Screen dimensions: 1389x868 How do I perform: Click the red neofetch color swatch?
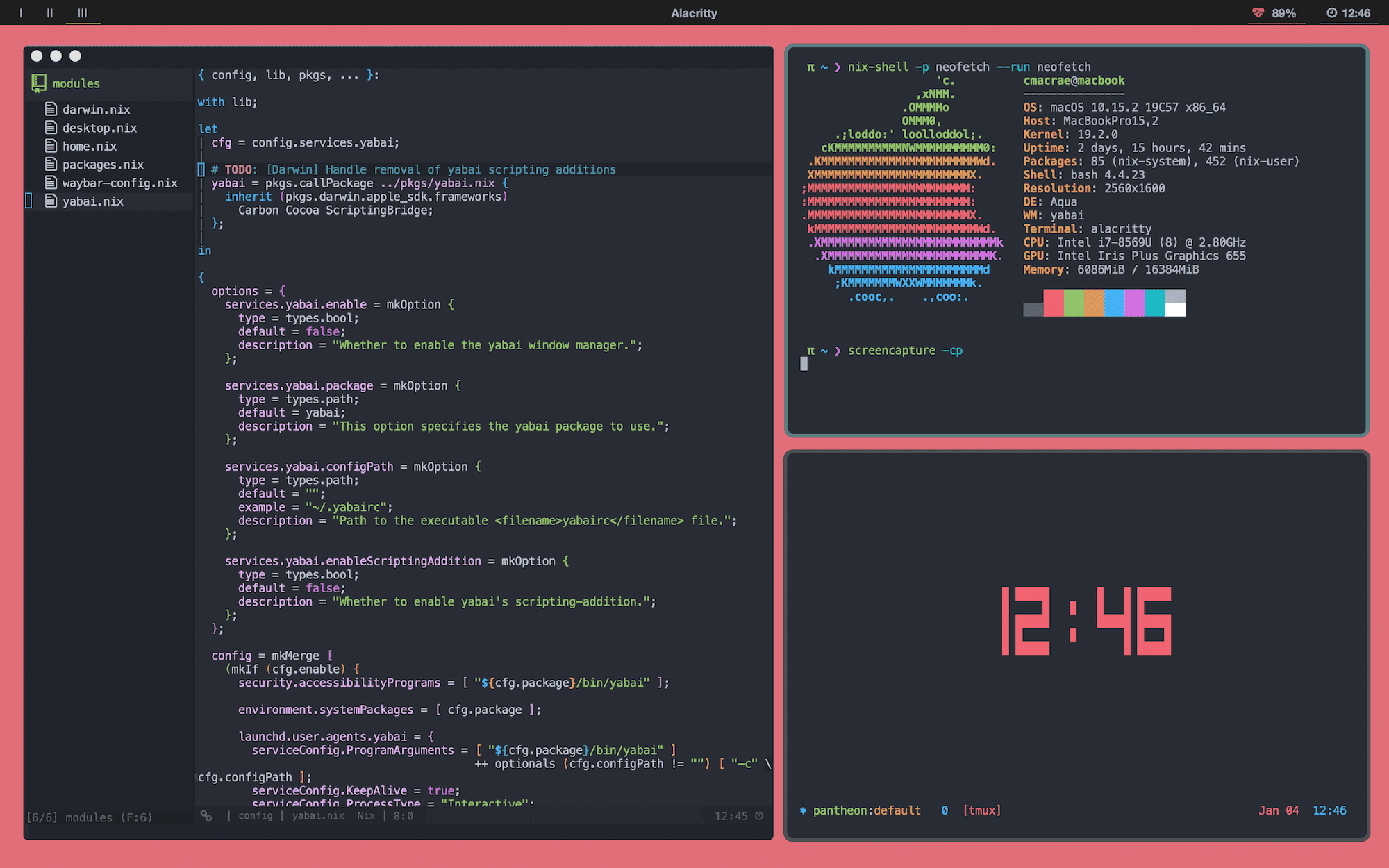click(1054, 303)
